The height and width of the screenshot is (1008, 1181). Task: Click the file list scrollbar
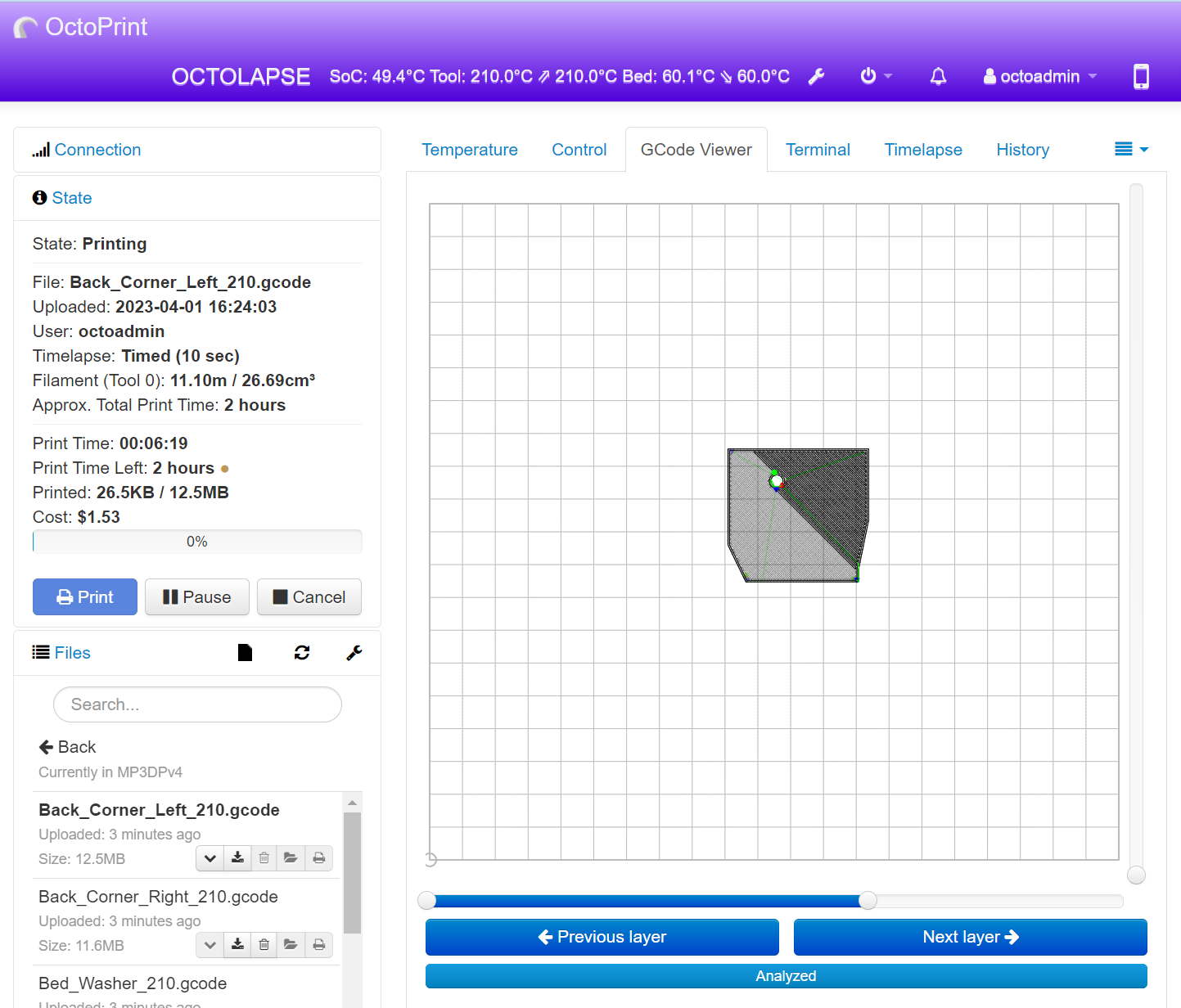tap(352, 872)
